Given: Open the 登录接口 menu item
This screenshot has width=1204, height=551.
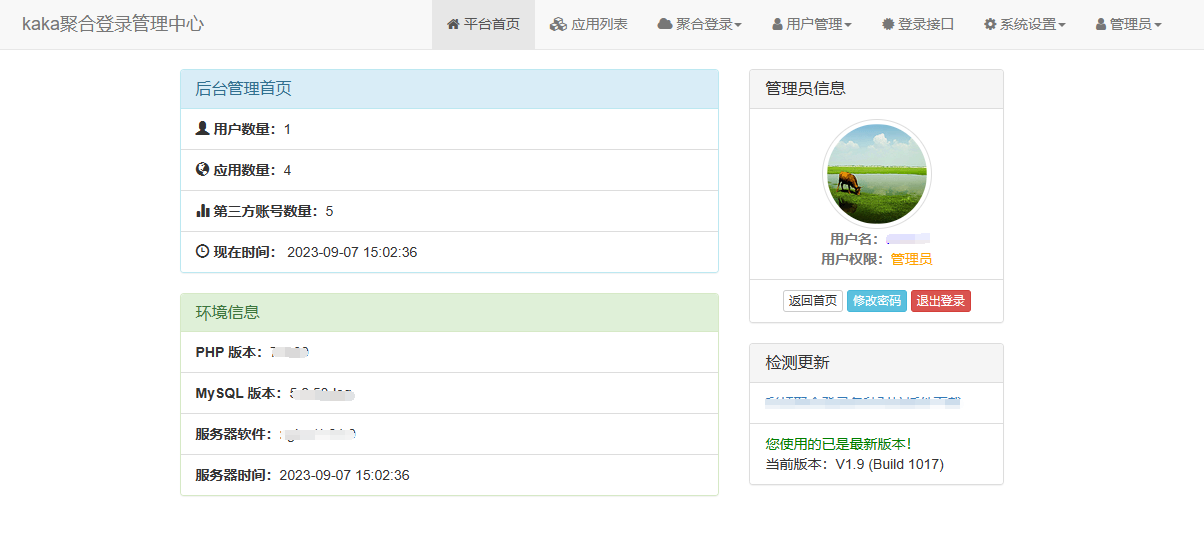Looking at the screenshot, I should coord(918,24).
